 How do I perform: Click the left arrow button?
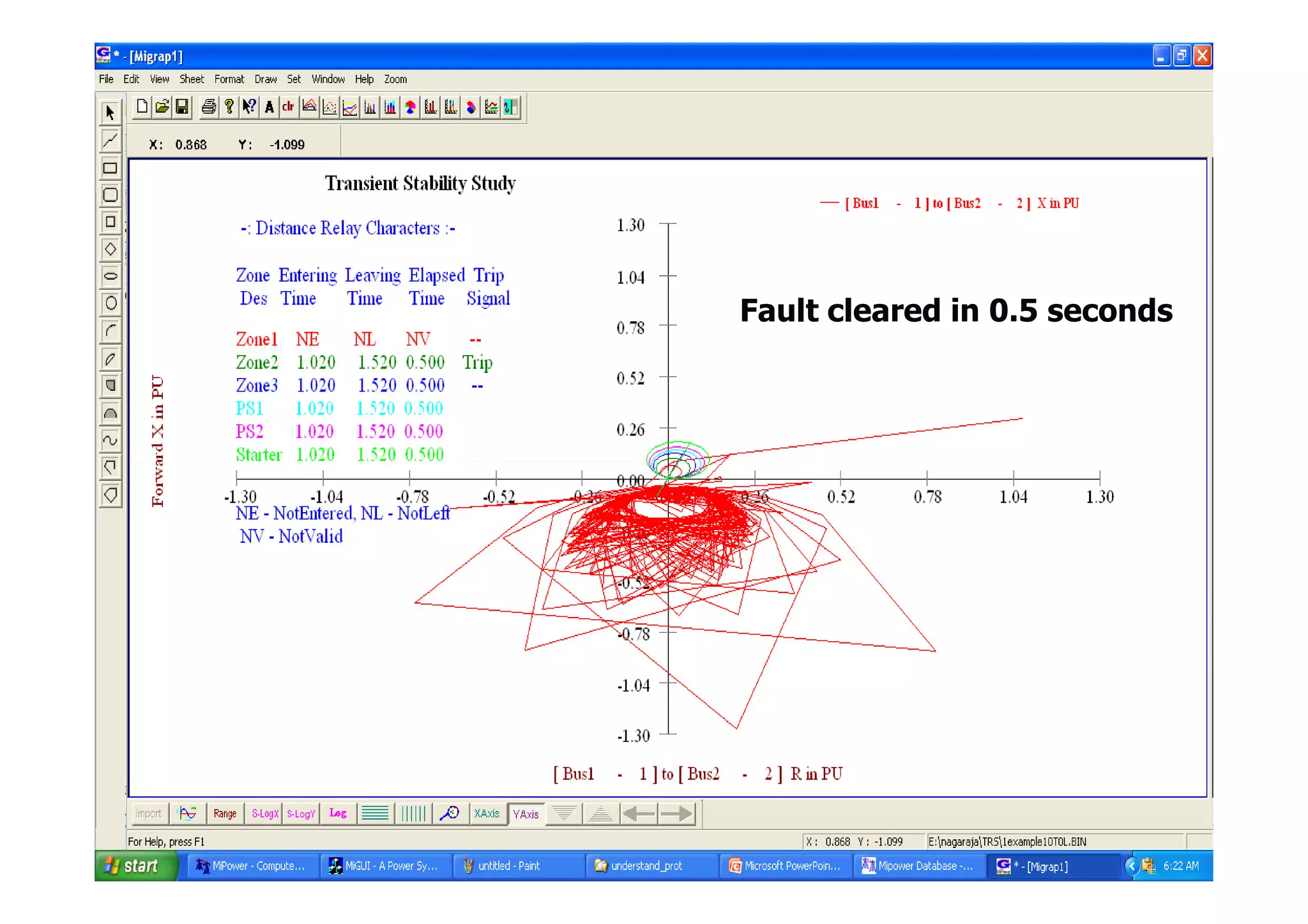[639, 814]
